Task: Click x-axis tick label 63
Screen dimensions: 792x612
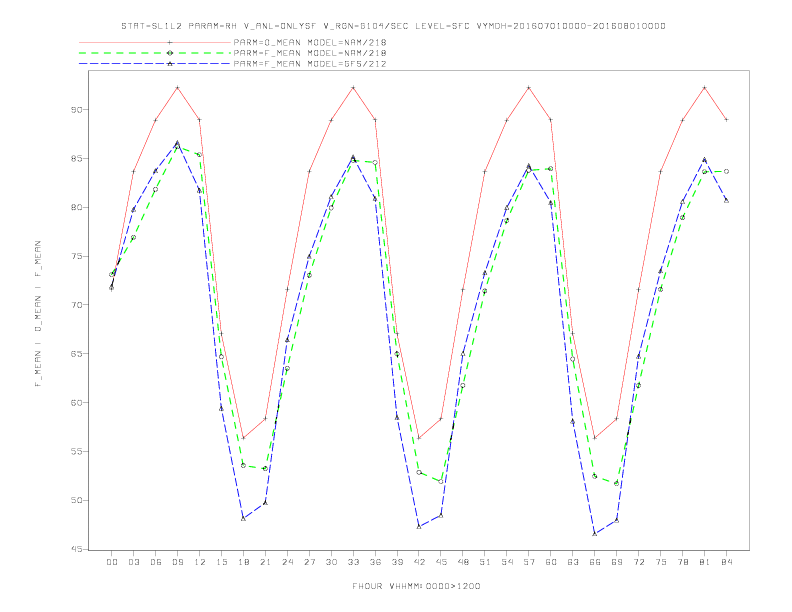Action: [573, 562]
